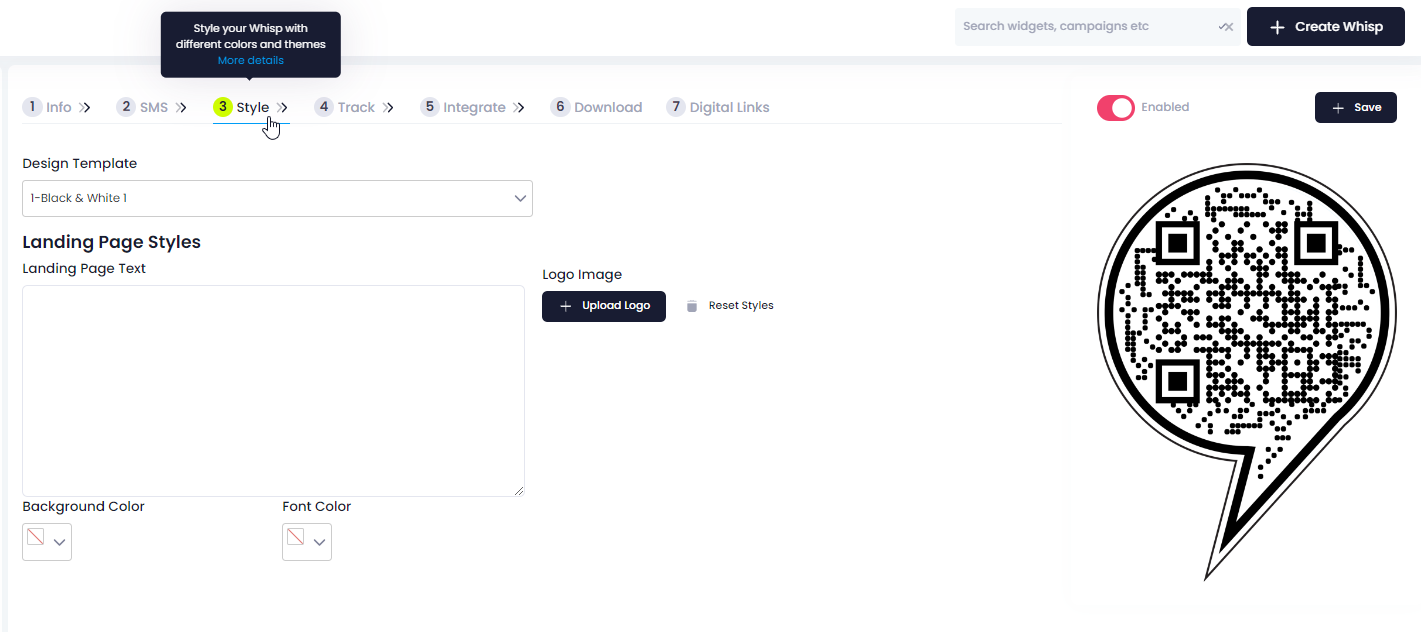Image resolution: width=1421 pixels, height=632 pixels.
Task: Open the Info step tab
Action: pyautogui.click(x=58, y=107)
